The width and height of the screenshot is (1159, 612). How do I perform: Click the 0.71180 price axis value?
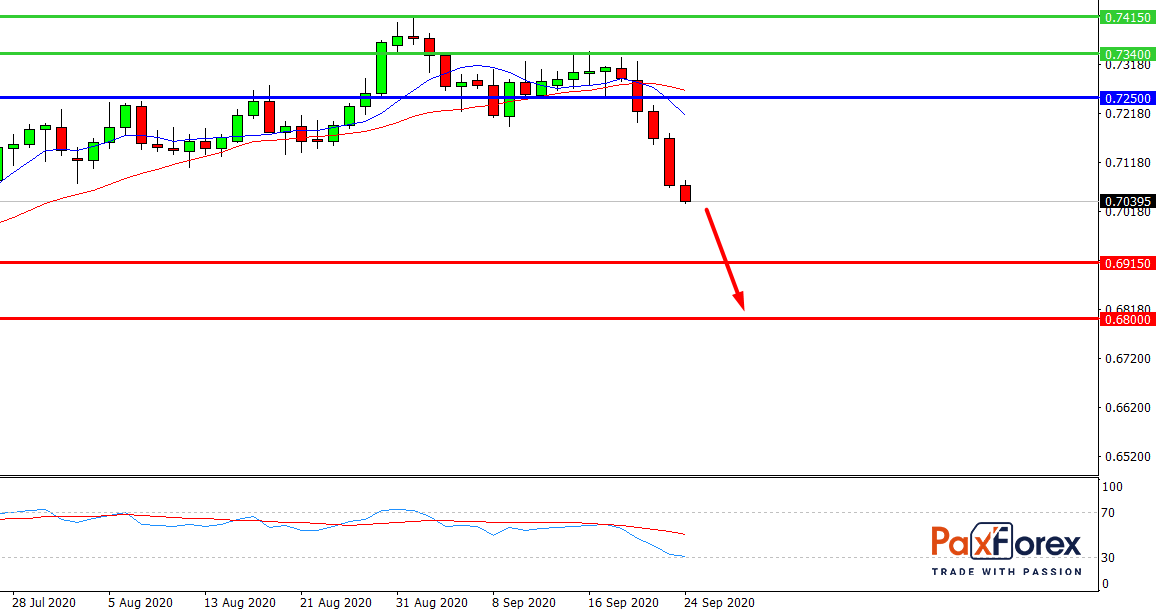coord(1129,163)
